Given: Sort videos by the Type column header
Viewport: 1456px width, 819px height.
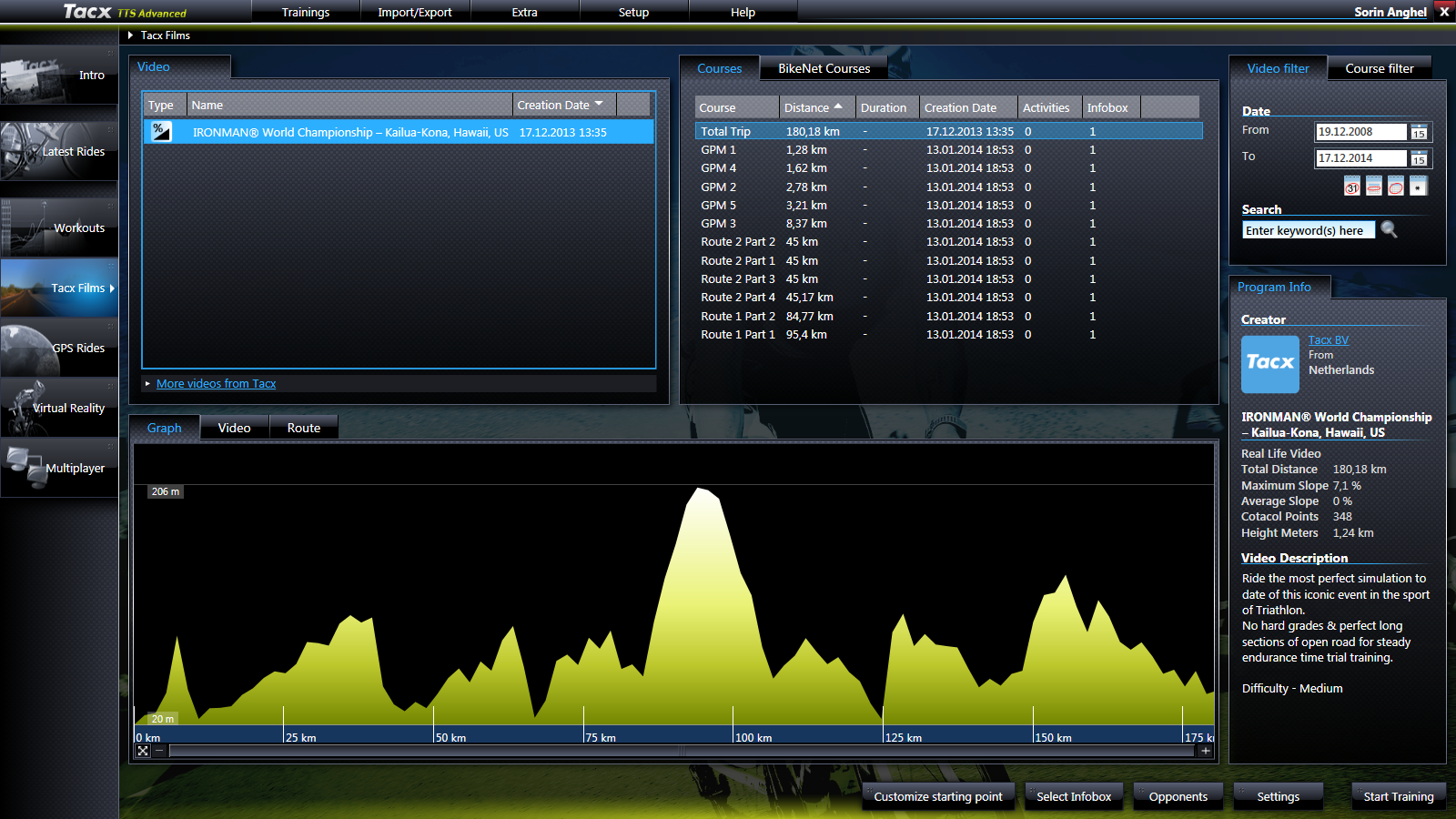Looking at the screenshot, I should coord(165,105).
